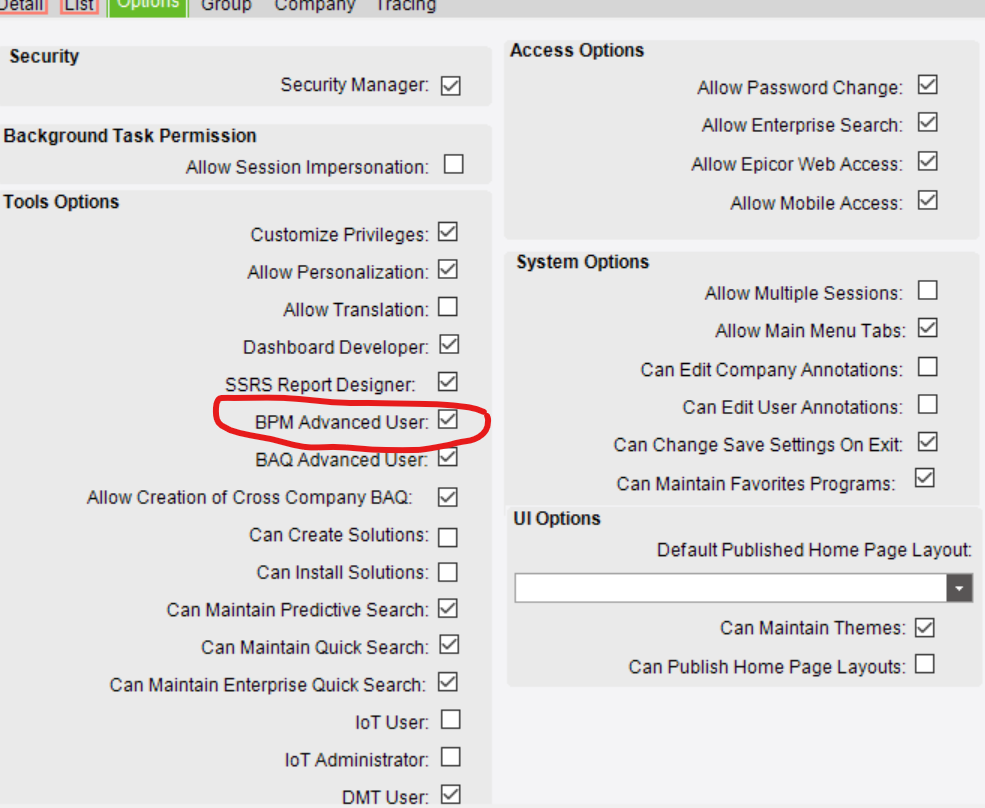The image size is (985, 808).
Task: Uncheck BPM Advanced User checkbox
Action: point(448,420)
